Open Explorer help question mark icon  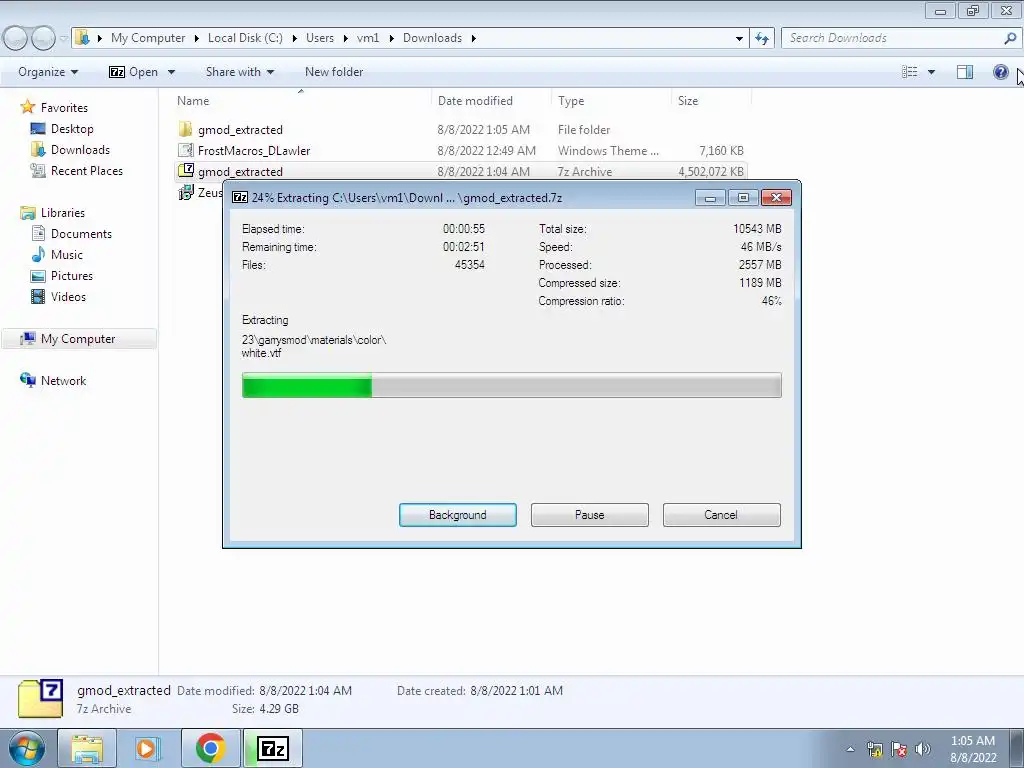[x=1000, y=72]
